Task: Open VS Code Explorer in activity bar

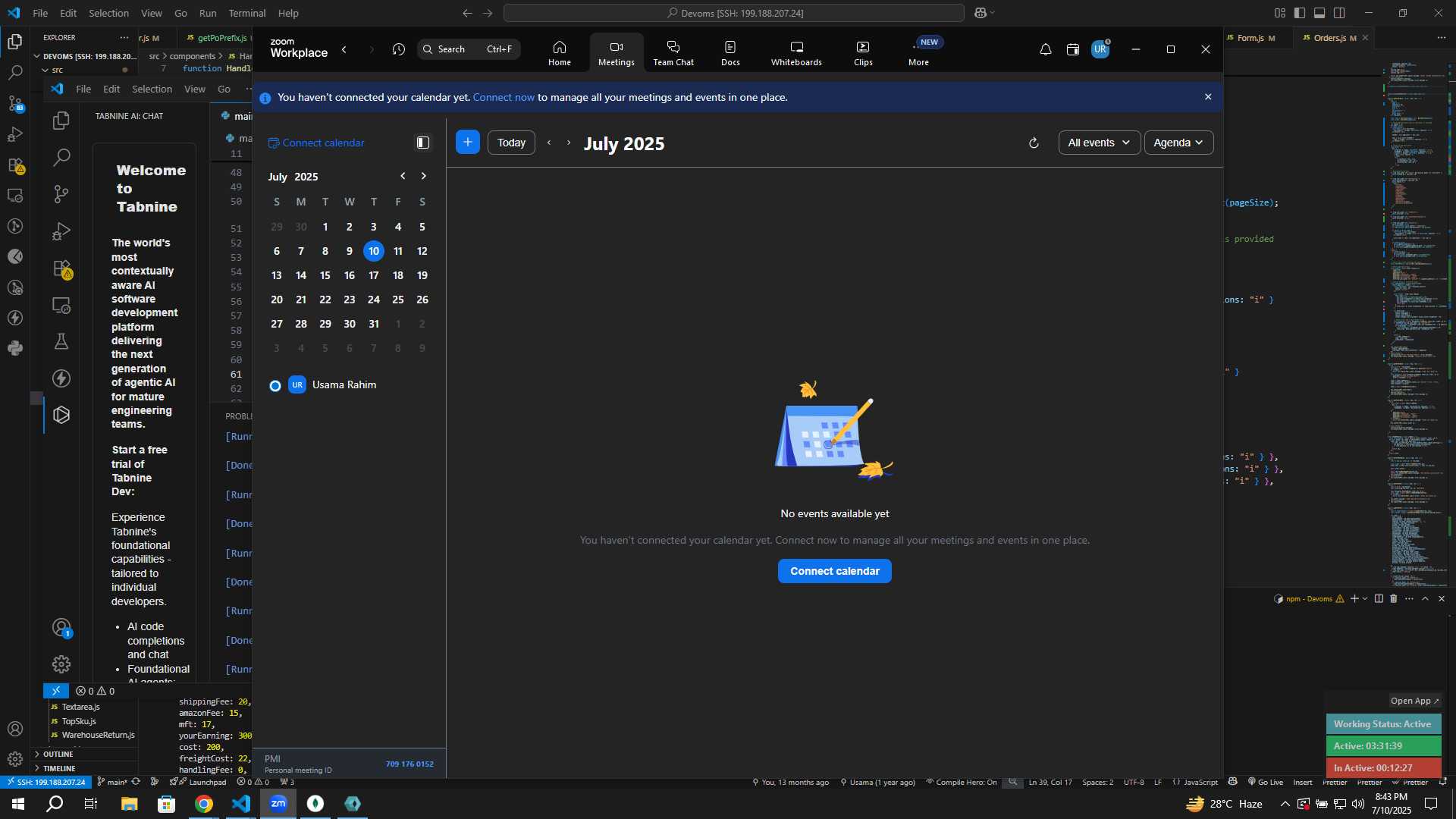Action: [14, 42]
